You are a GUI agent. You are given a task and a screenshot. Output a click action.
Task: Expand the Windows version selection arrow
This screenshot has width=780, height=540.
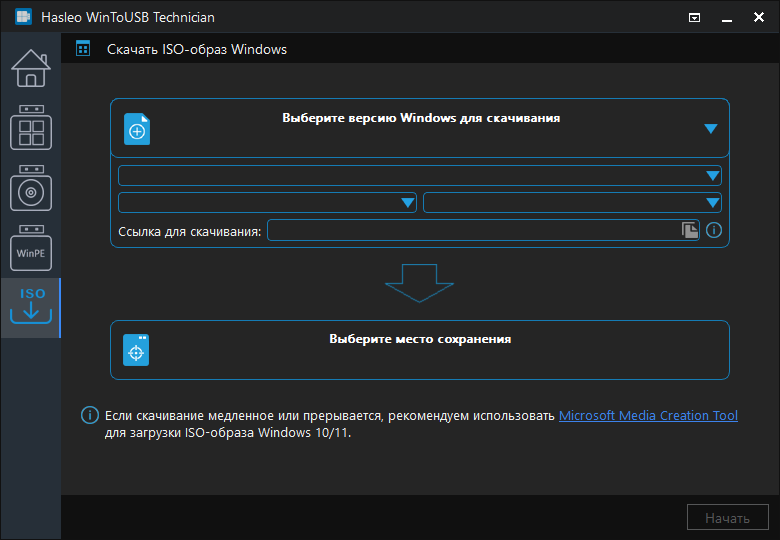click(711, 129)
